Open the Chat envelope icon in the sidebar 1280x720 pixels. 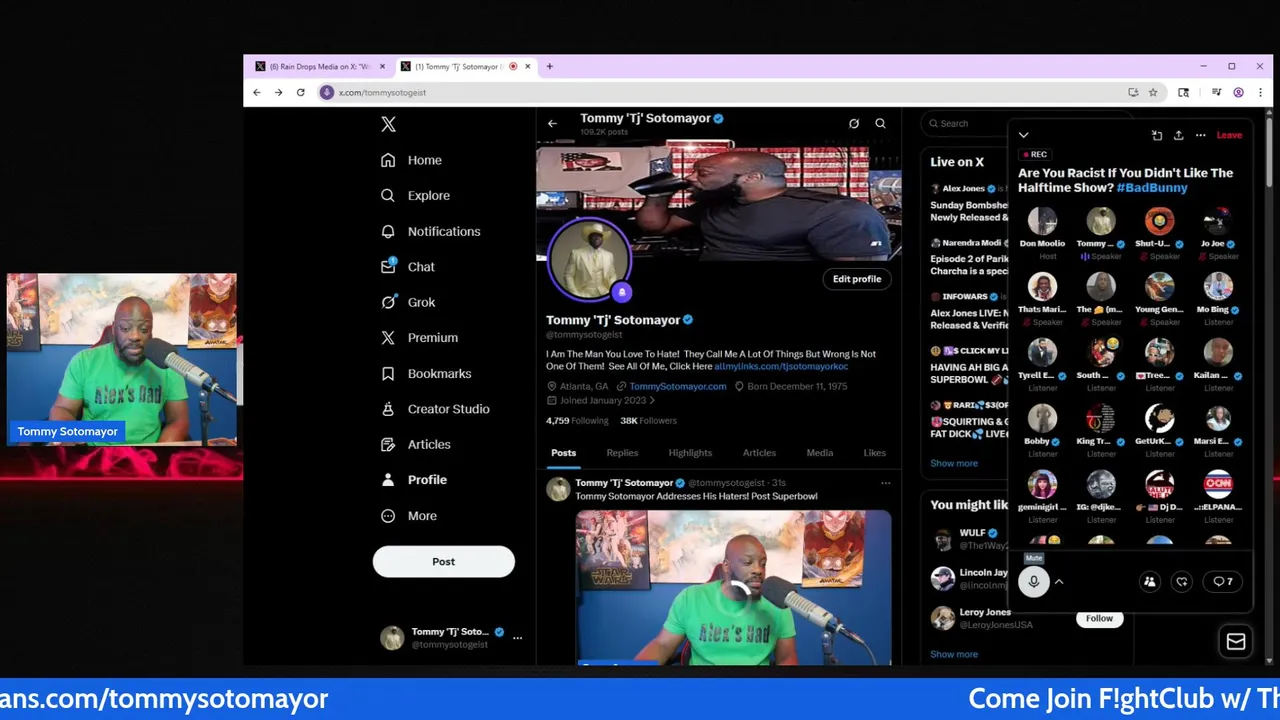388,267
